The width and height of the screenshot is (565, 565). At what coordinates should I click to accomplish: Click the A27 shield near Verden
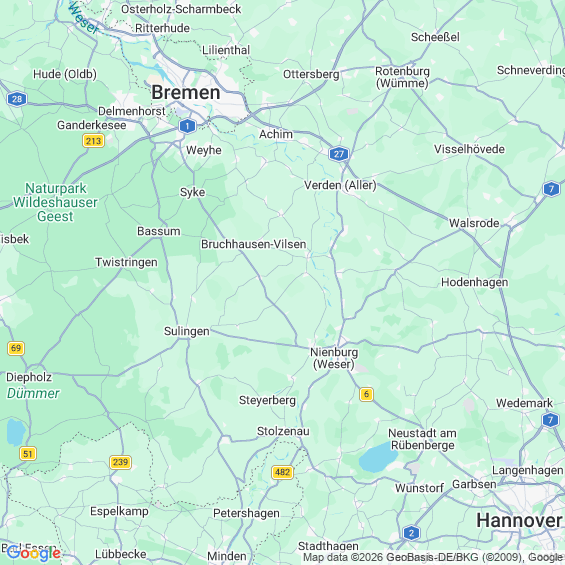click(339, 154)
